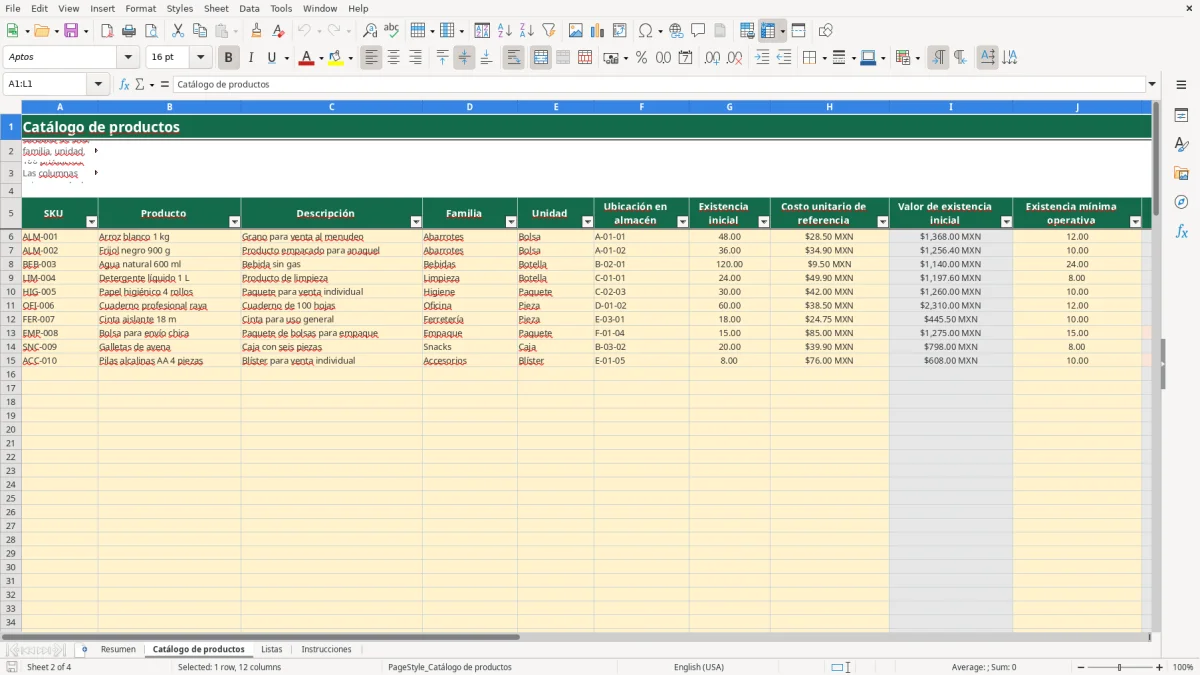Click the English (USA) language status
1200x675 pixels.
(699, 667)
